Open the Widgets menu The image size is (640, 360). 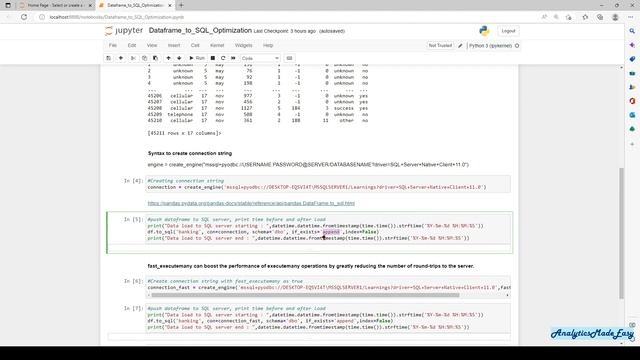244,45
